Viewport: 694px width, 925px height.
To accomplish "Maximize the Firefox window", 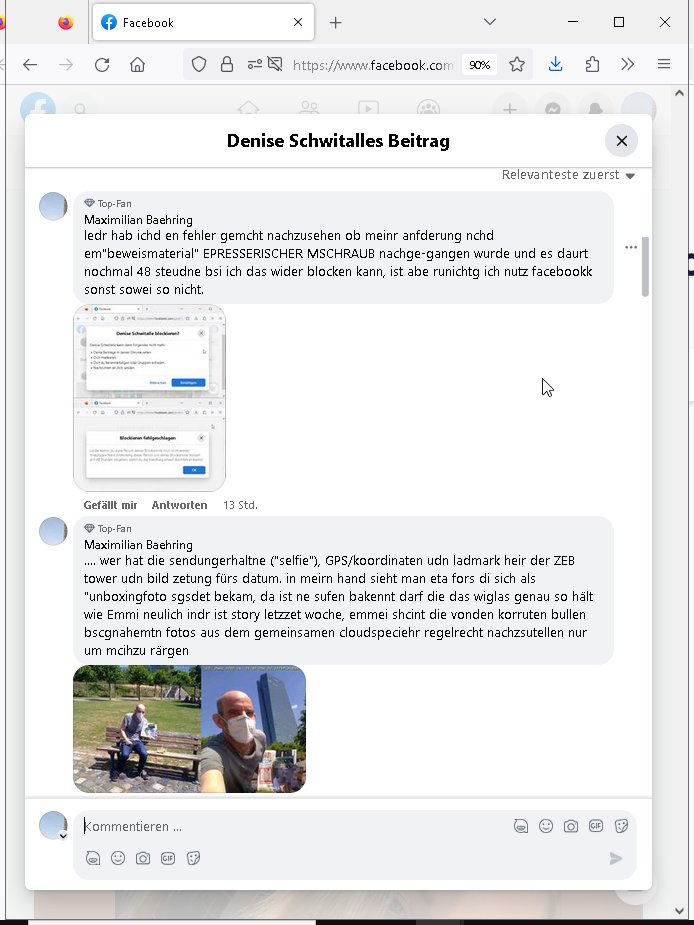I will click(619, 22).
